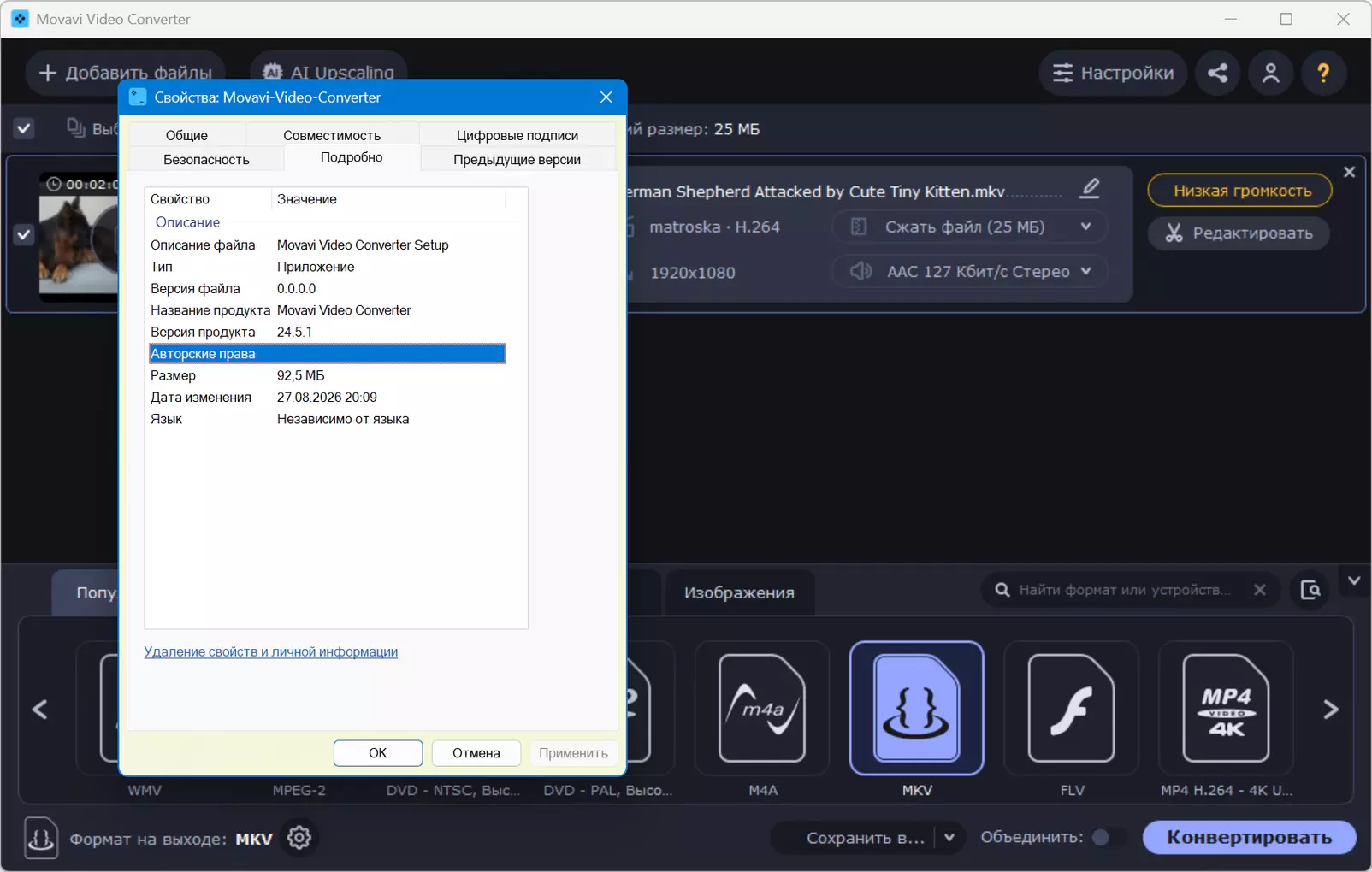Viewport: 1372px width, 872px height.
Task: Click the Сохранить в… button
Action: (x=866, y=838)
